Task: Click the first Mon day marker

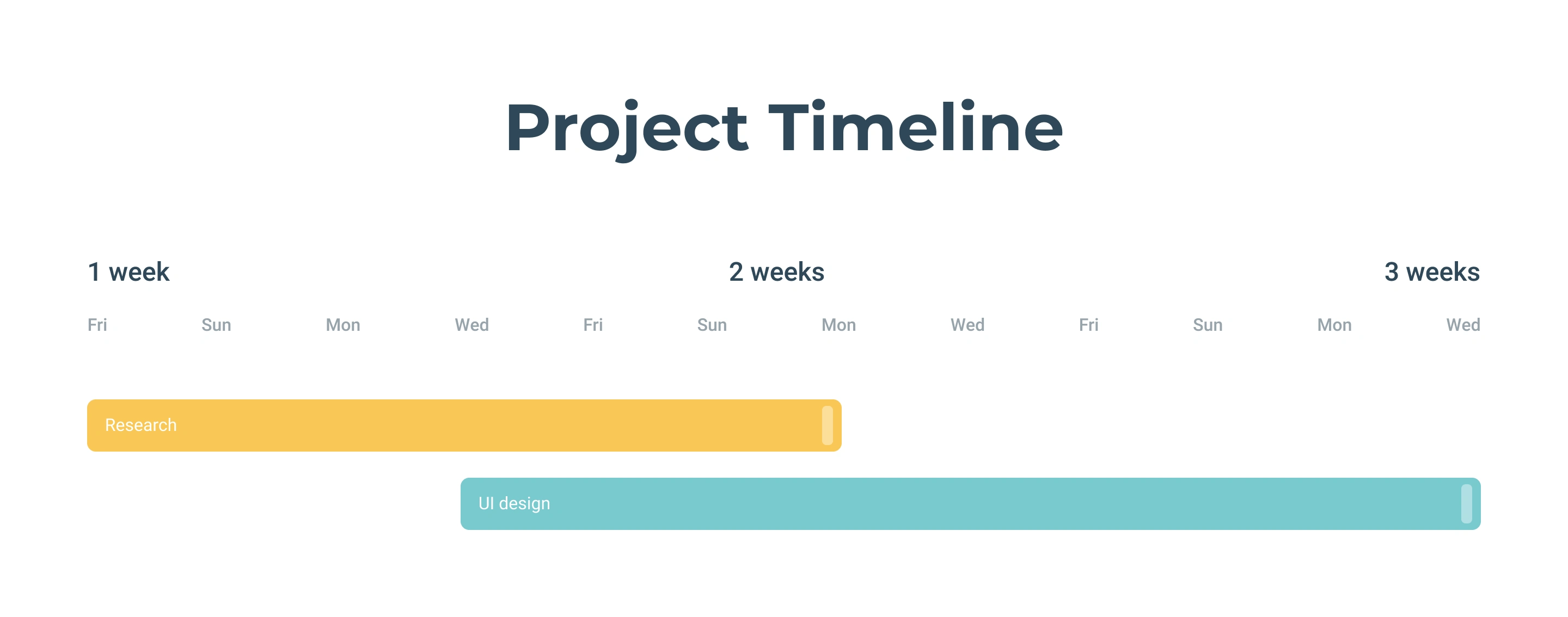Action: click(342, 325)
